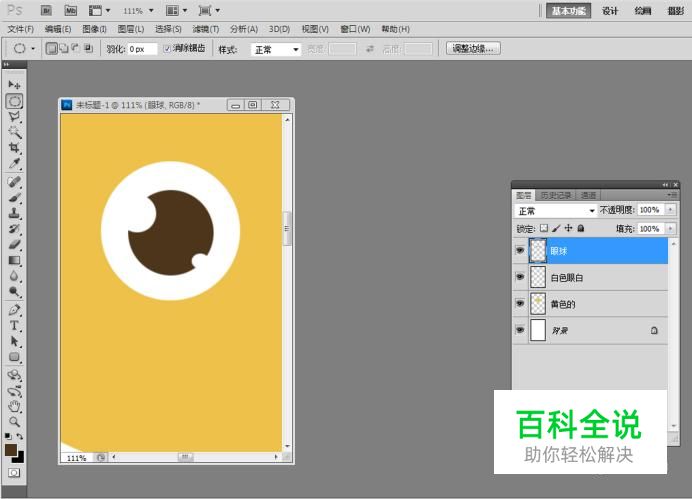Viewport: 692px width, 499px height.
Task: Choose Add to selection mode
Action: (x=64, y=49)
